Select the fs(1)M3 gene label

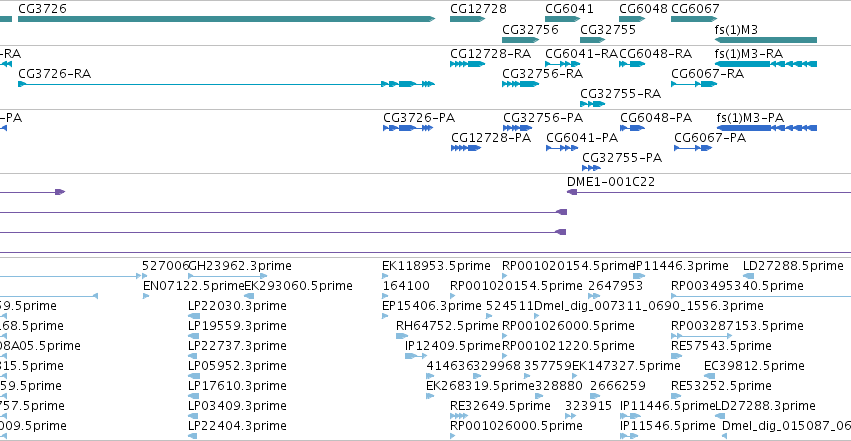(736, 29)
